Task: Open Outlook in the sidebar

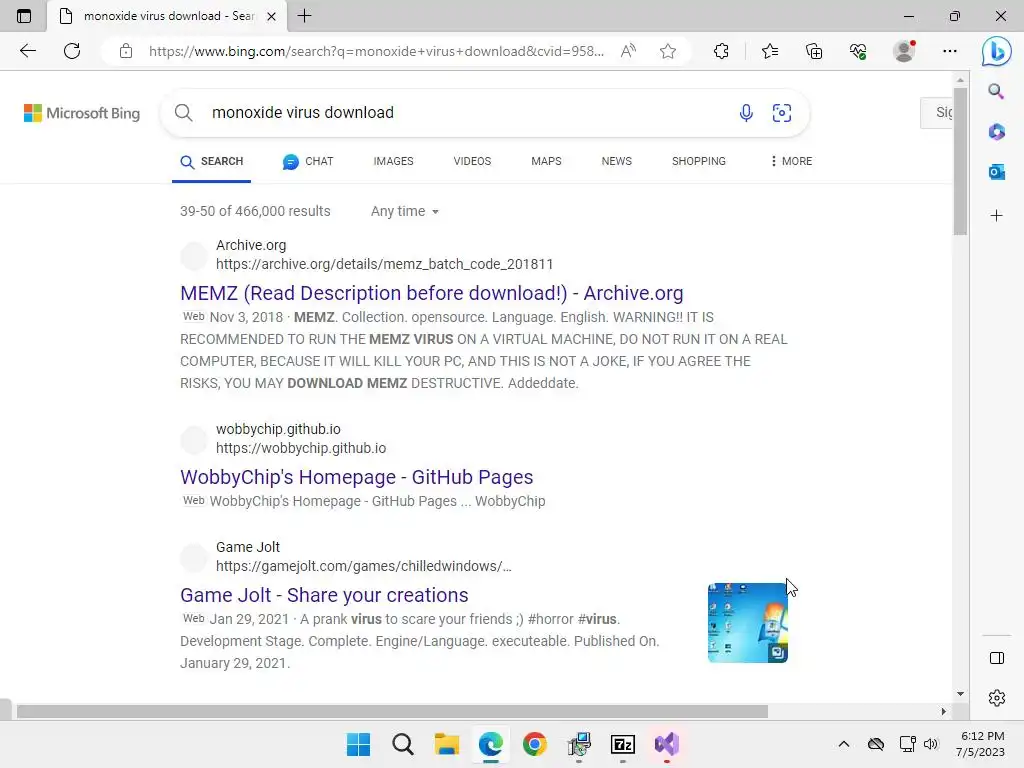Action: coord(996,172)
